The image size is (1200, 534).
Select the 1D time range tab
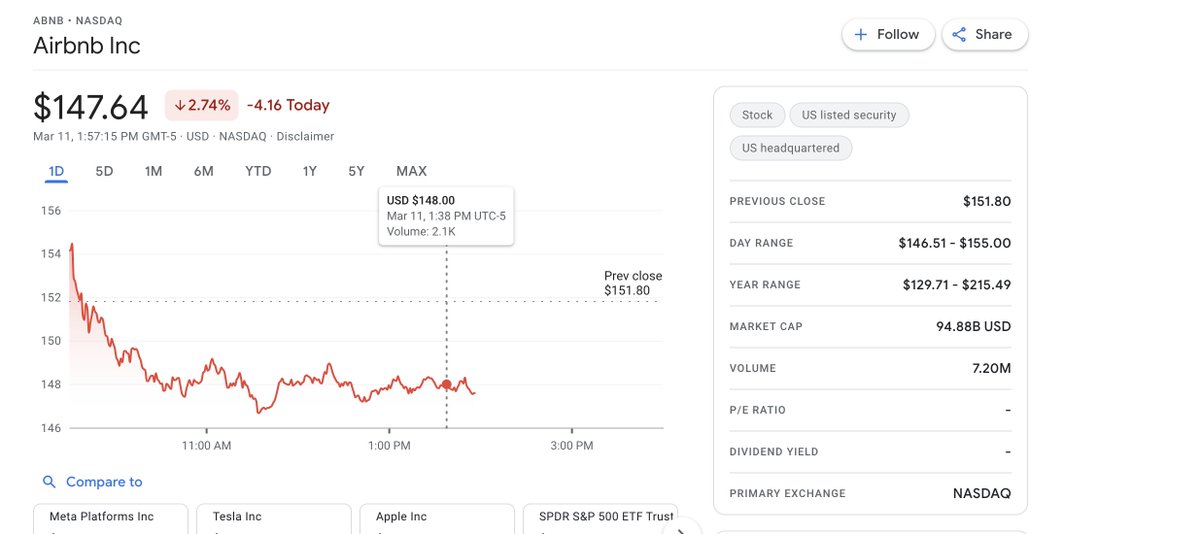click(x=56, y=171)
